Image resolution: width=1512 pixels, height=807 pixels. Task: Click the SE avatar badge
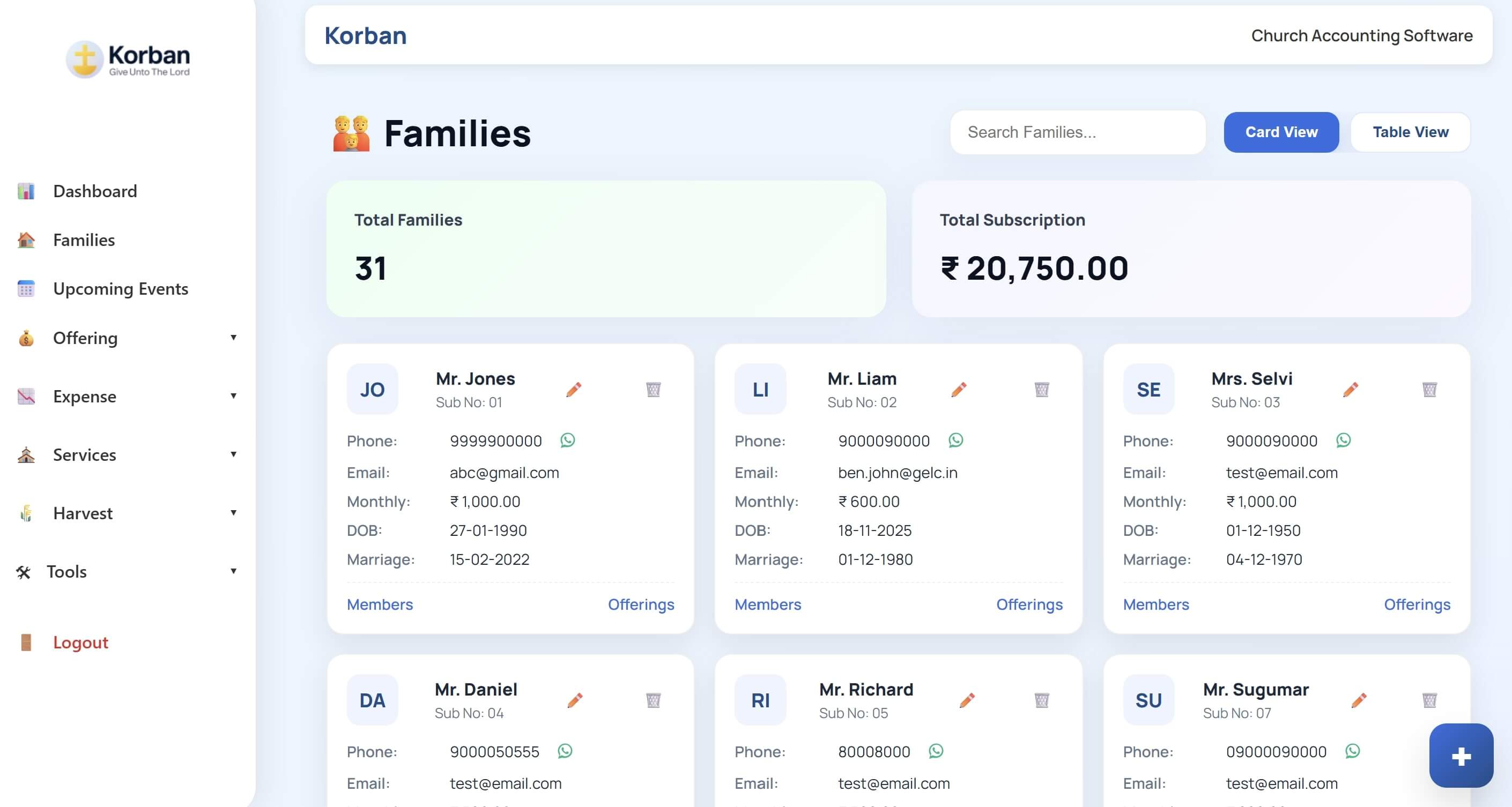pos(1148,390)
